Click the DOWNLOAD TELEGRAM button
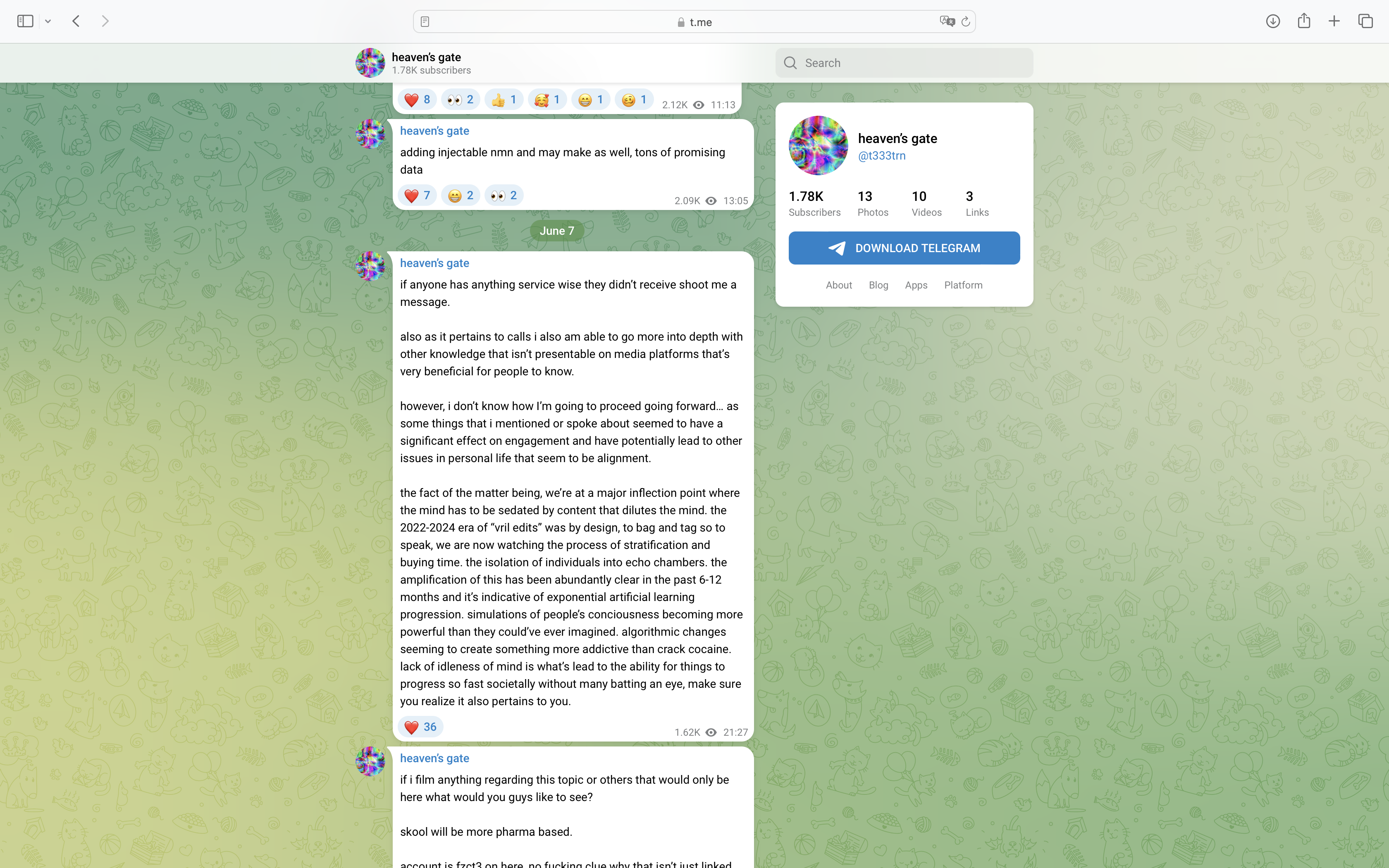The height and width of the screenshot is (868, 1389). point(904,248)
